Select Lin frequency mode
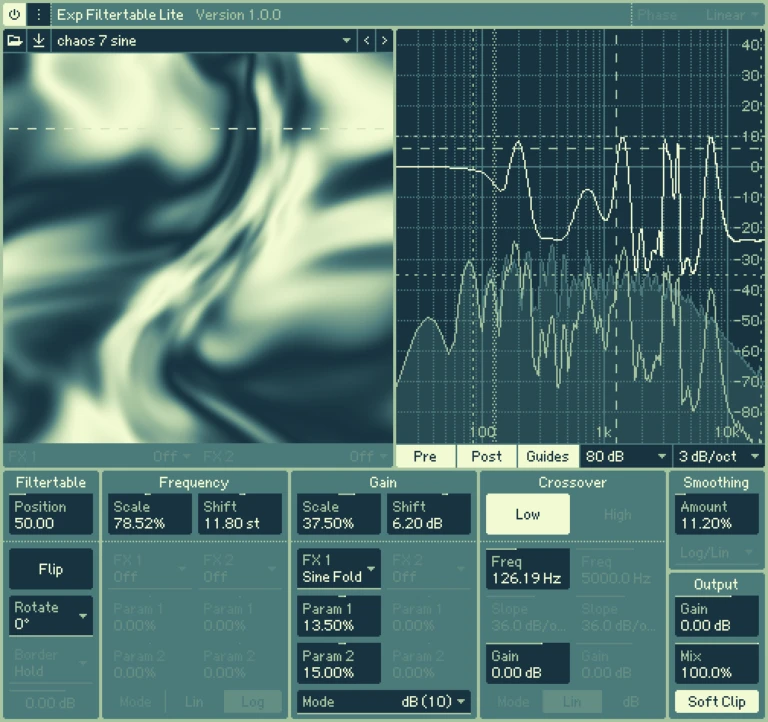Image resolution: width=768 pixels, height=722 pixels. (194, 702)
